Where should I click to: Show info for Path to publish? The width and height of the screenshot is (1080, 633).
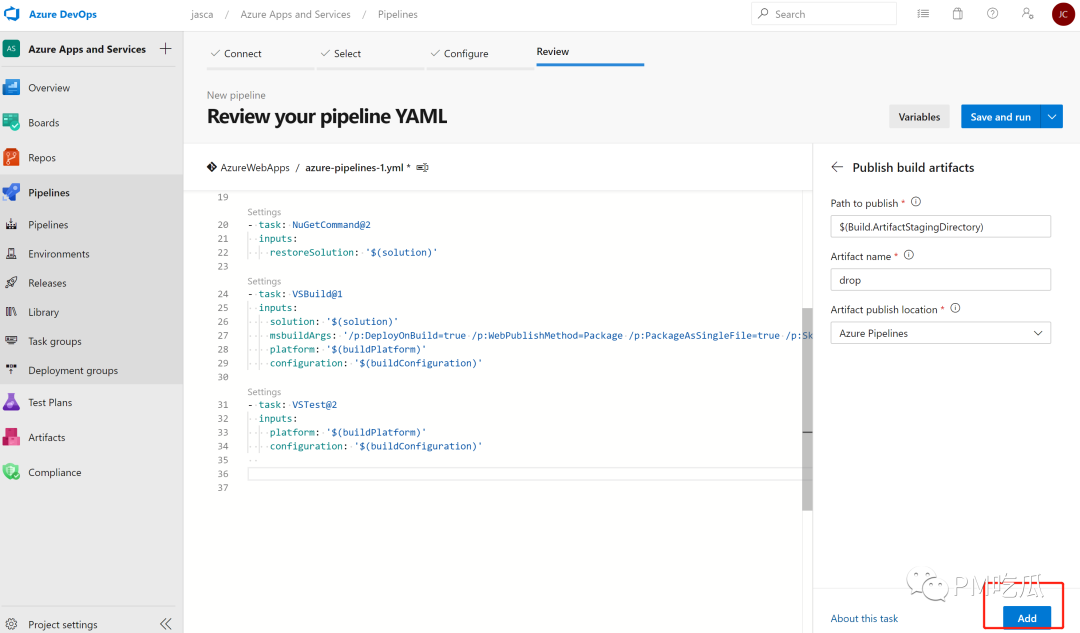[916, 202]
